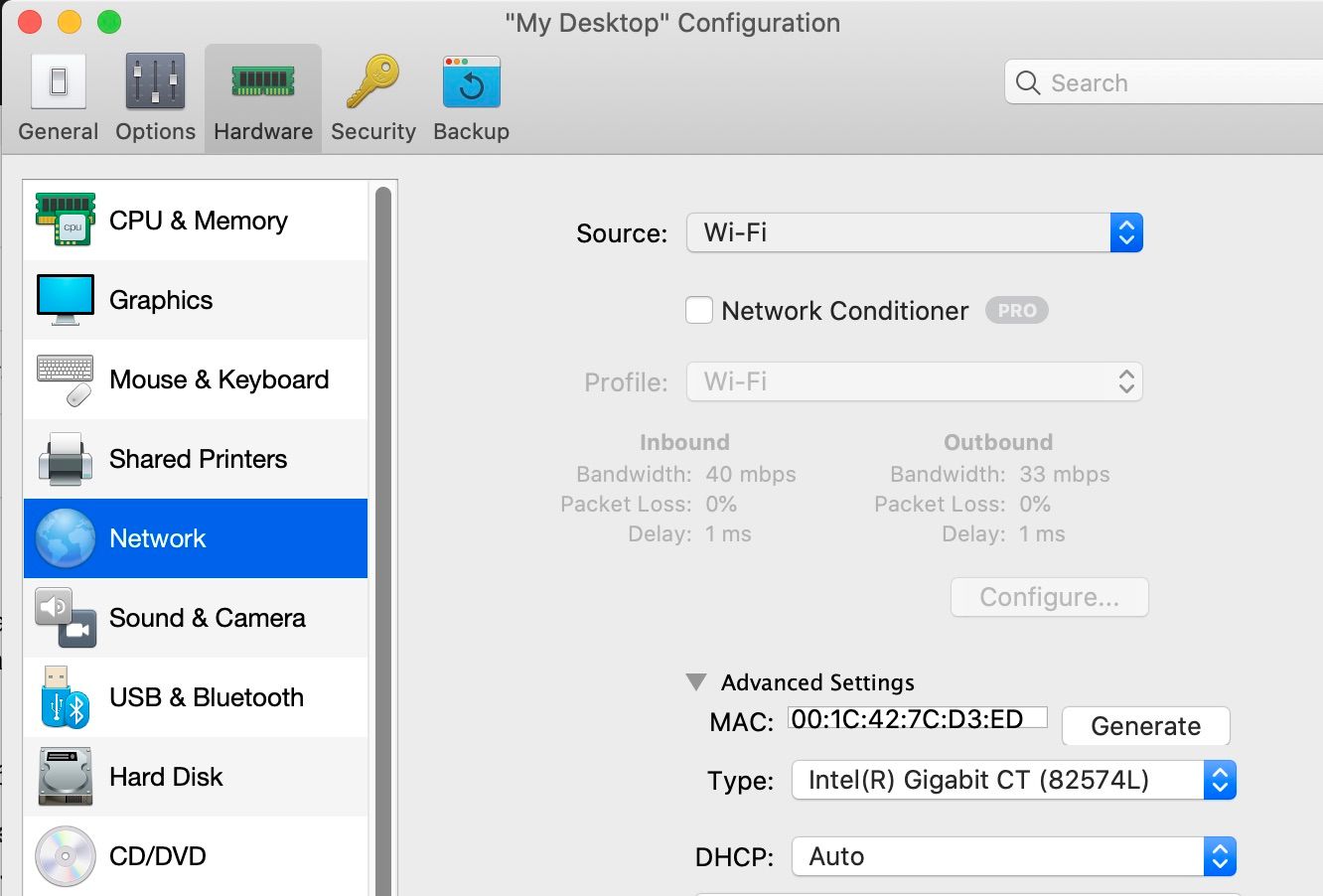Enable the Network Conditioner checkbox

pos(699,310)
